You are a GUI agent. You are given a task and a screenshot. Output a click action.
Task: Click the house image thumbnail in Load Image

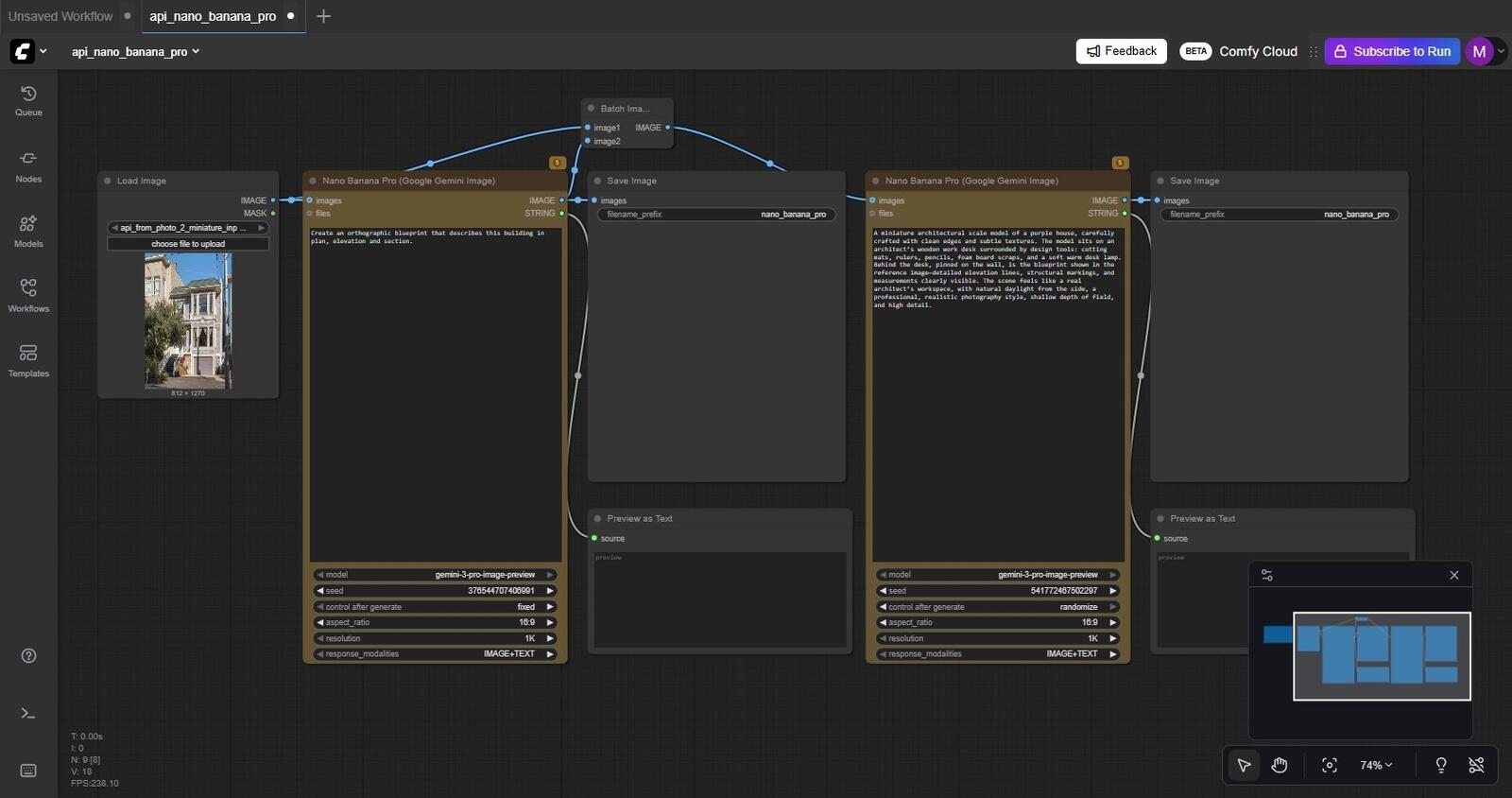click(188, 321)
